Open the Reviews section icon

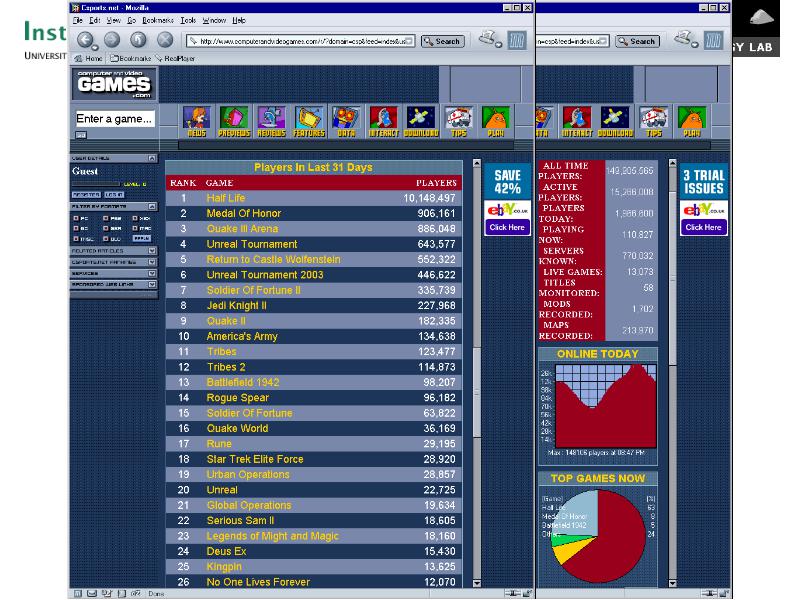tap(271, 121)
